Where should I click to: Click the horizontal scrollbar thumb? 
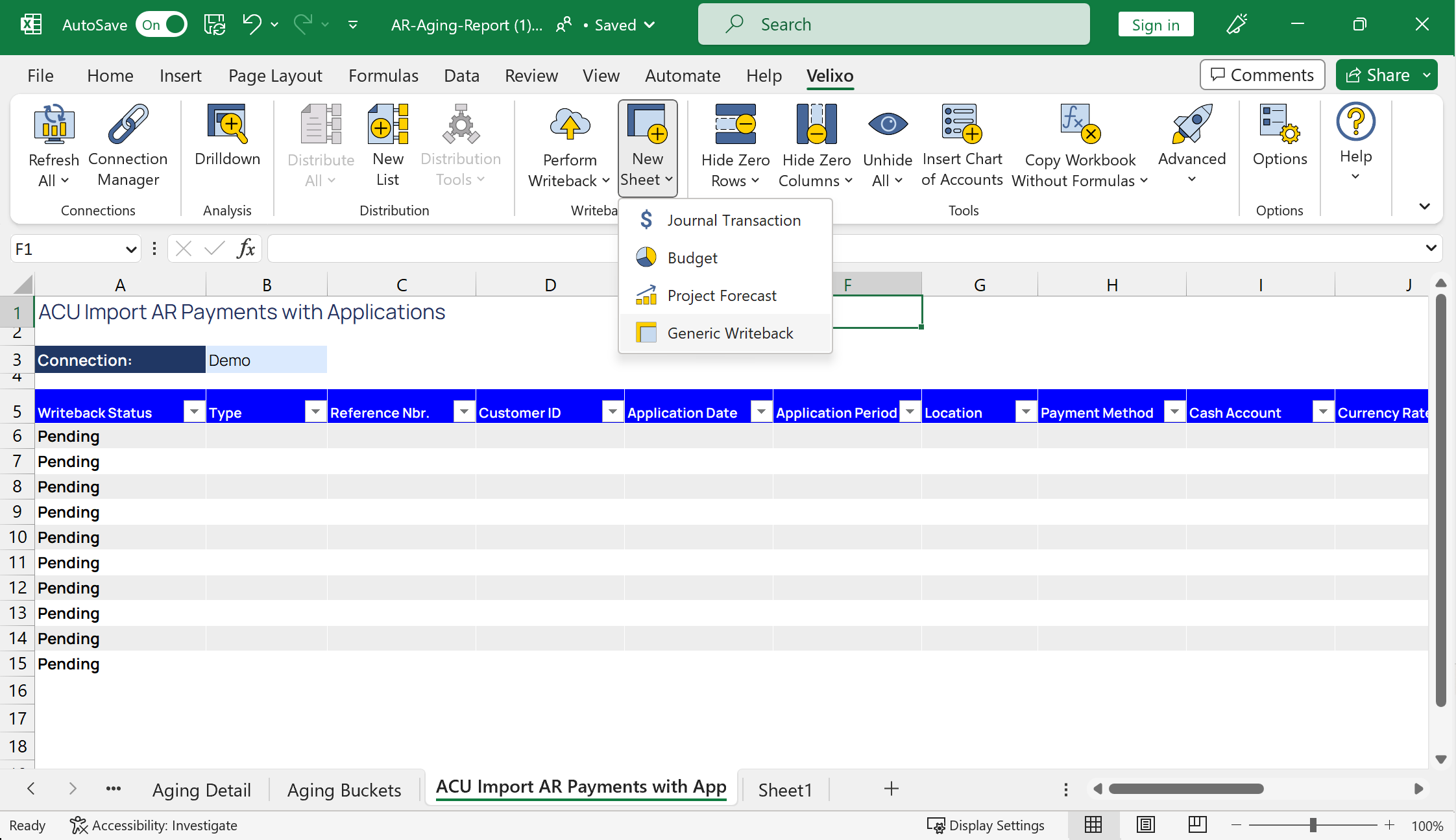tap(1186, 789)
